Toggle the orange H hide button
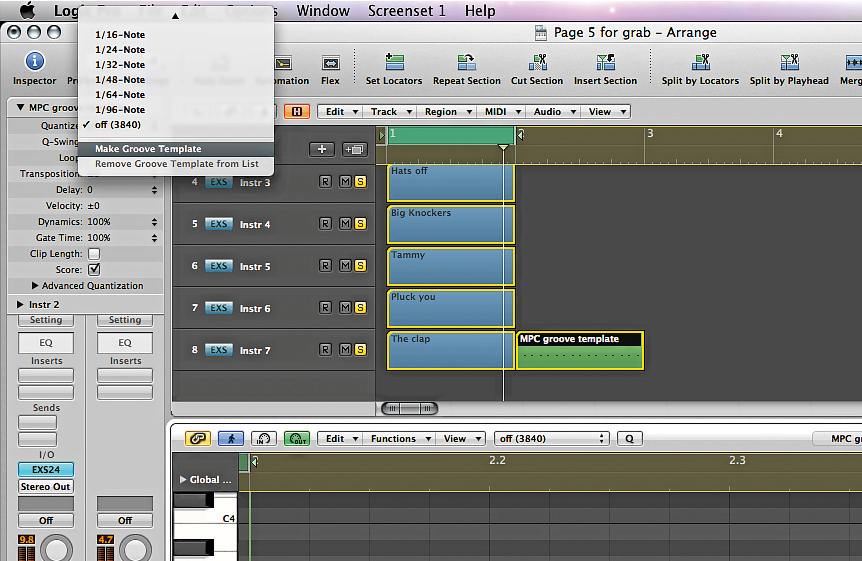This screenshot has width=862, height=561. (x=297, y=112)
